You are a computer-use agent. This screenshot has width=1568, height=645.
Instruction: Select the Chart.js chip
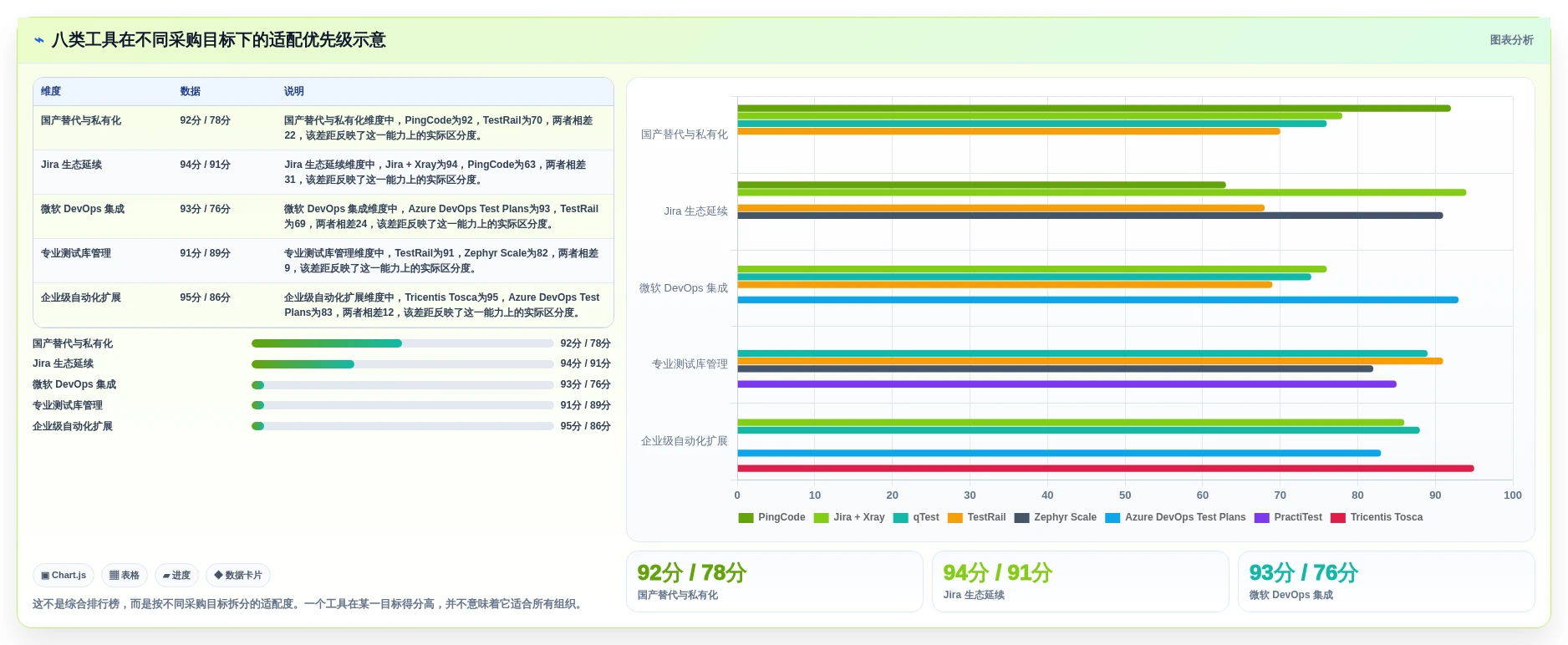[x=64, y=575]
